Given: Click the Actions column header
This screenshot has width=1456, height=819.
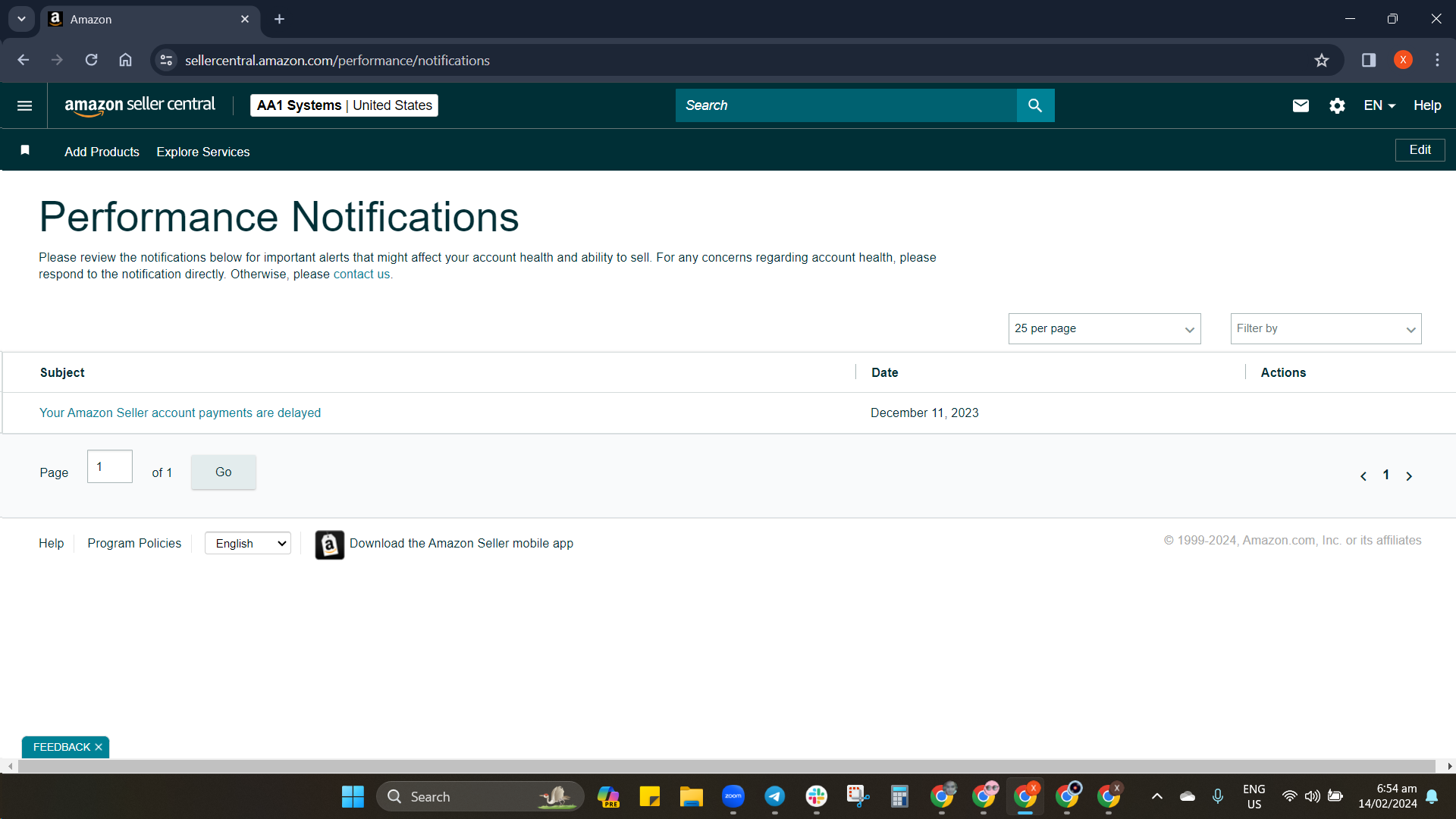Looking at the screenshot, I should click(1283, 372).
